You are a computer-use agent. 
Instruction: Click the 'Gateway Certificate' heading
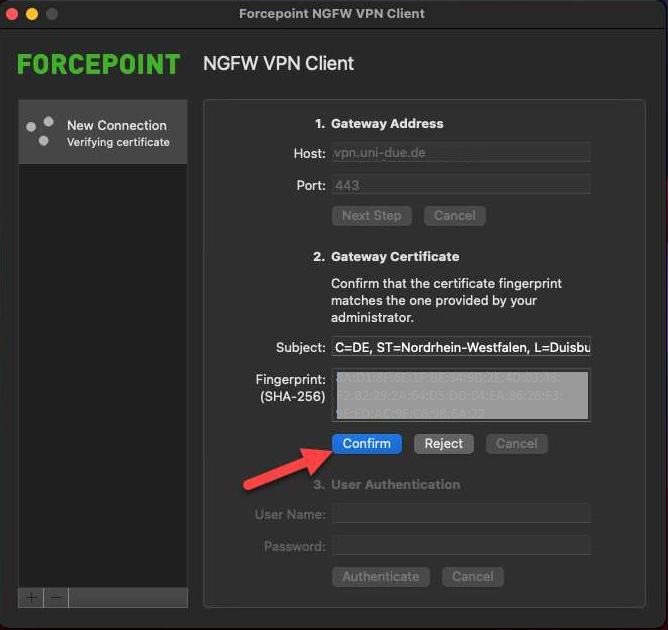coord(395,256)
